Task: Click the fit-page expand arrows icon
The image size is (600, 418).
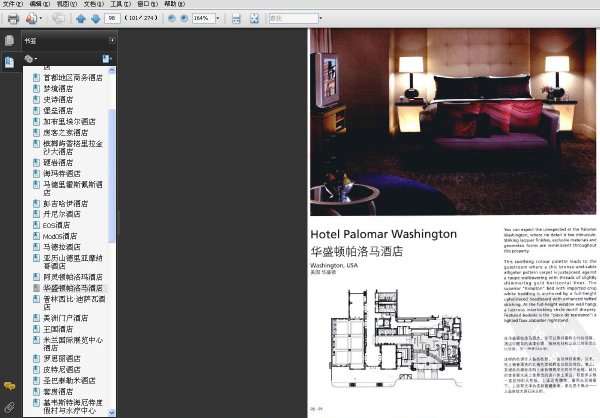Action: (254, 18)
